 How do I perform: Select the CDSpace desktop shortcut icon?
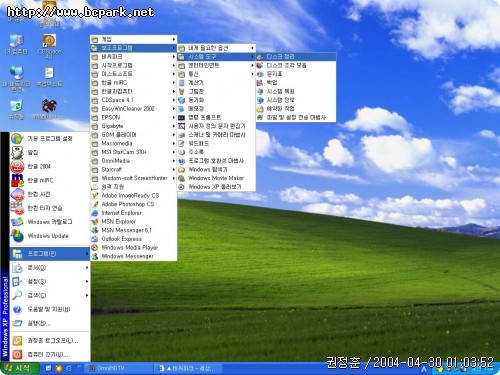[x=49, y=46]
